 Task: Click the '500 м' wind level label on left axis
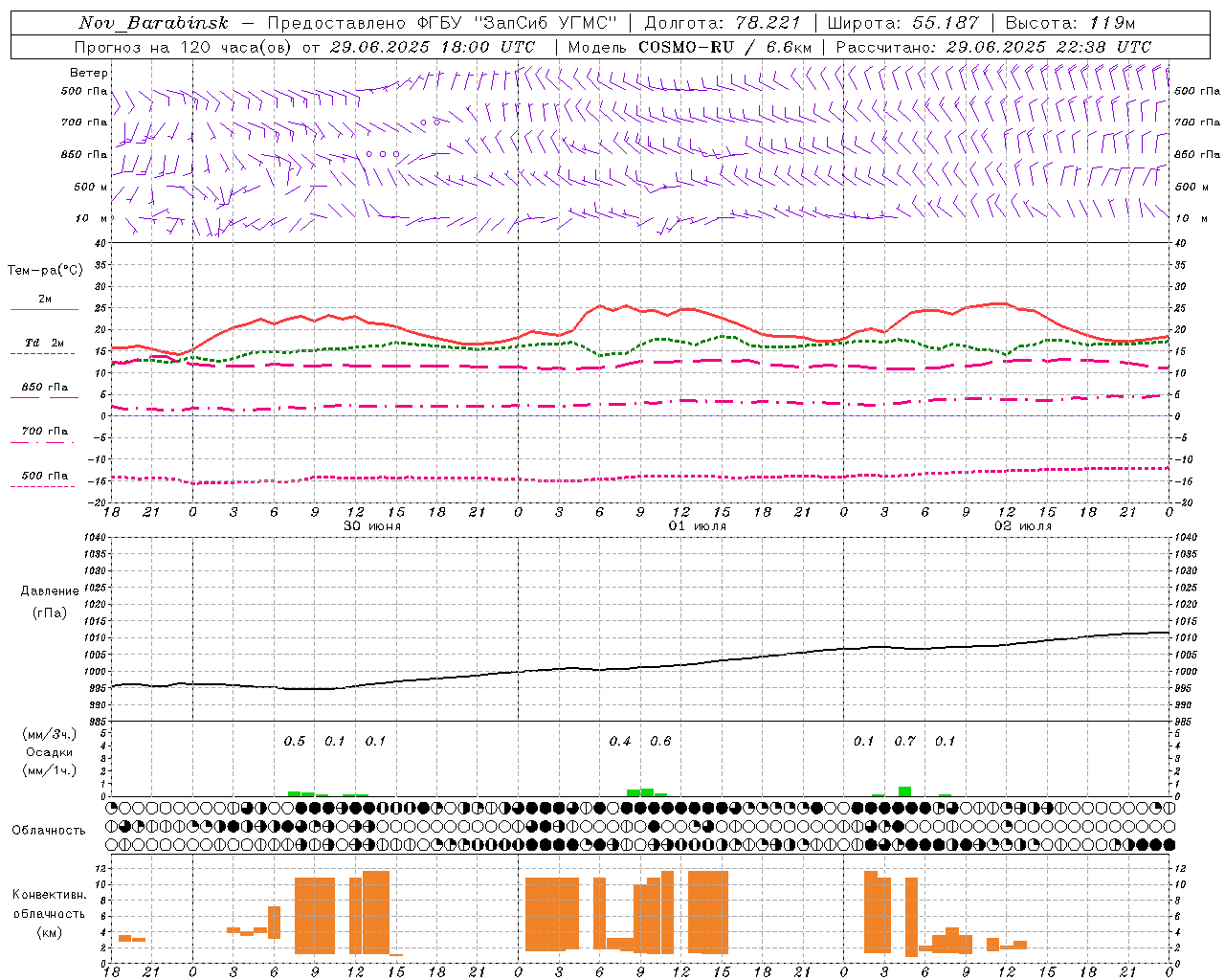click(91, 187)
